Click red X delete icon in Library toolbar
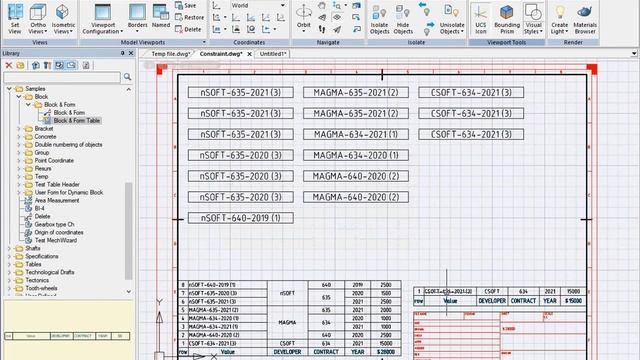 9,65
